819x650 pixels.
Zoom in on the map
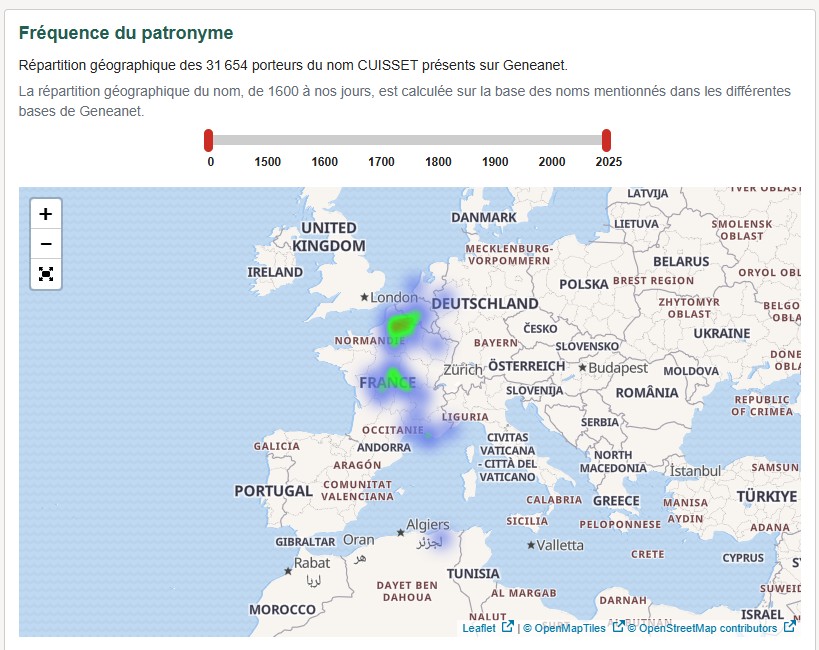point(46,212)
